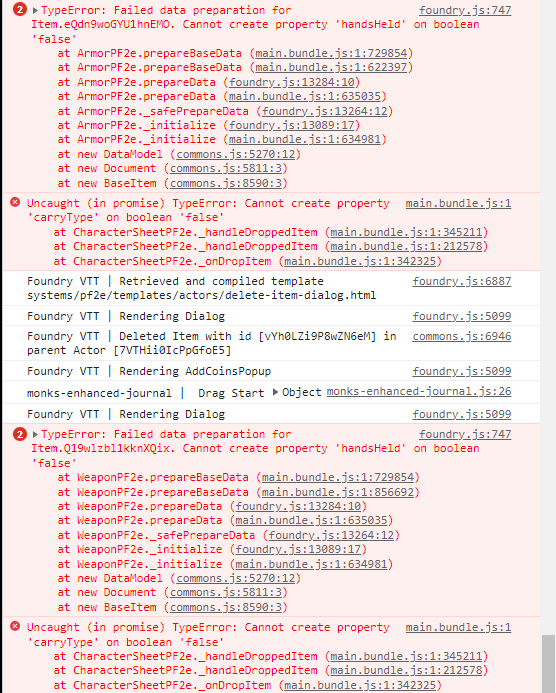Open commons.js:8590:3 in the WeaponPF2e stack
Screen dimensions: 556x693
pos(226,607)
